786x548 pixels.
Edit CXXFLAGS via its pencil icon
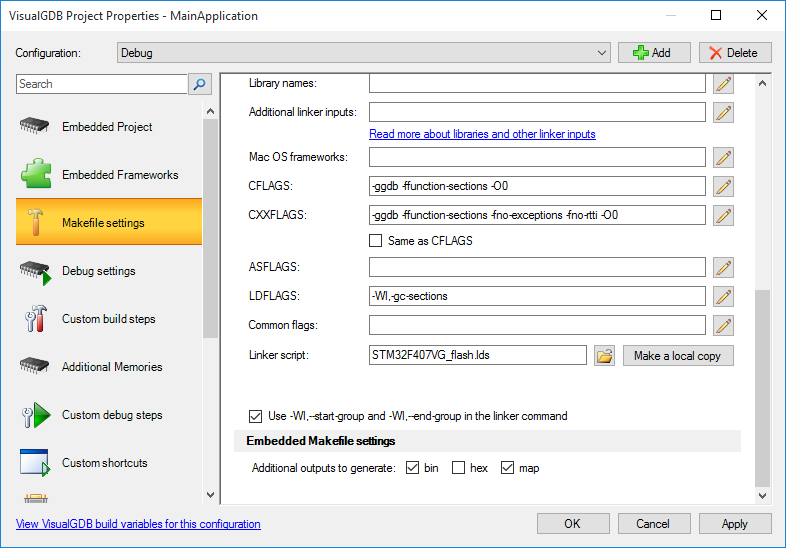coord(723,216)
